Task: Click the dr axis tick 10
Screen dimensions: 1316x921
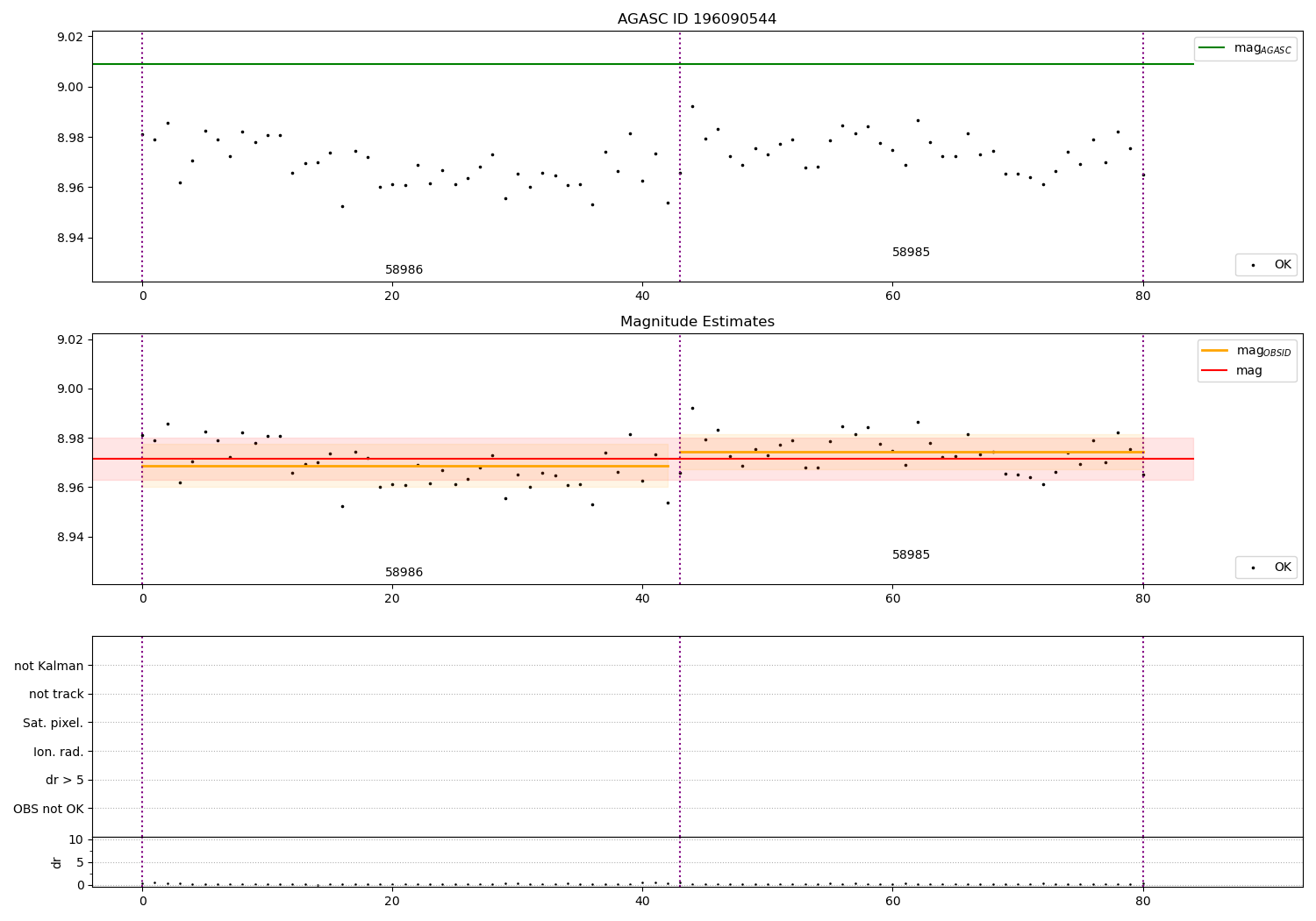Action: click(75, 839)
